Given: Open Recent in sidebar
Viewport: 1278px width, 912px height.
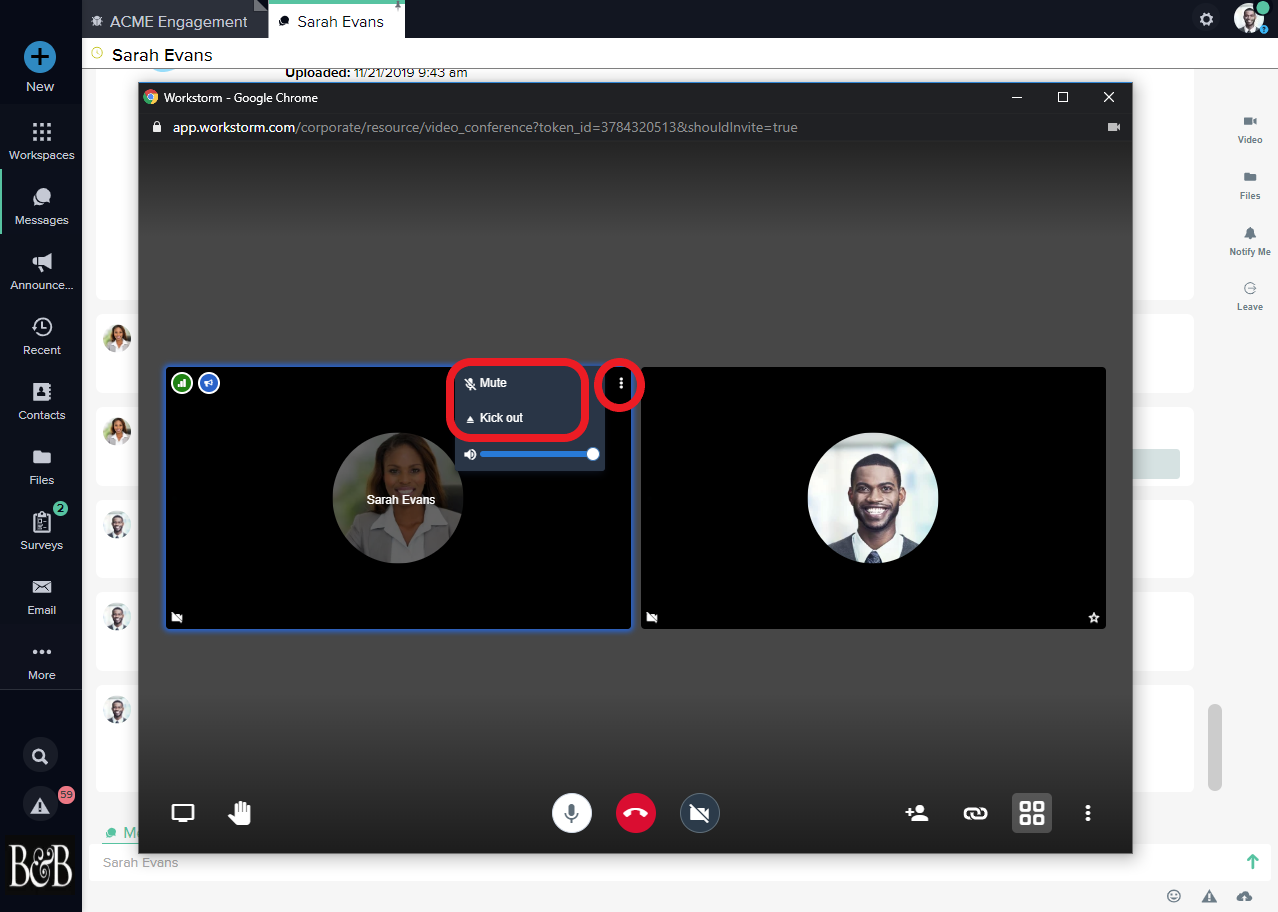Looking at the screenshot, I should tap(41, 336).
